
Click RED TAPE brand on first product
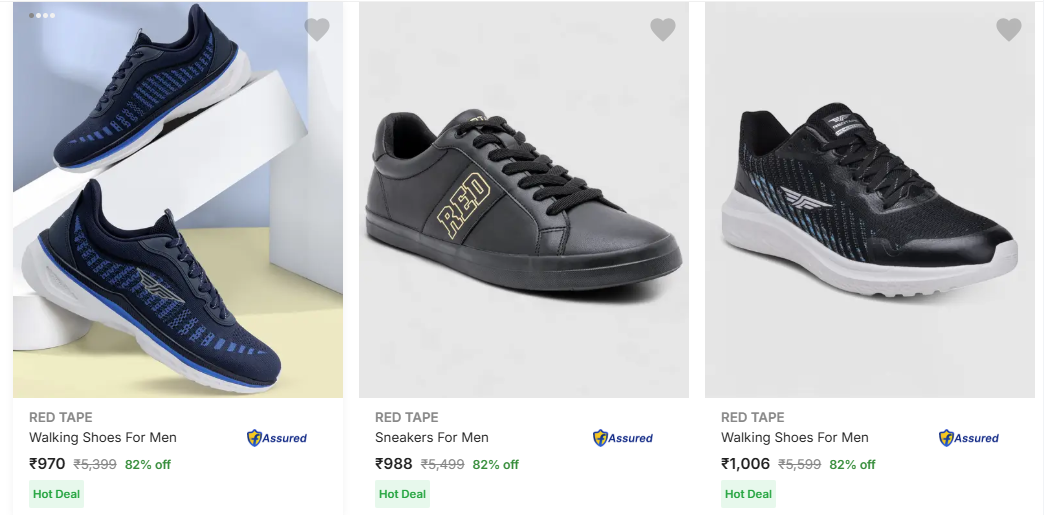point(60,417)
